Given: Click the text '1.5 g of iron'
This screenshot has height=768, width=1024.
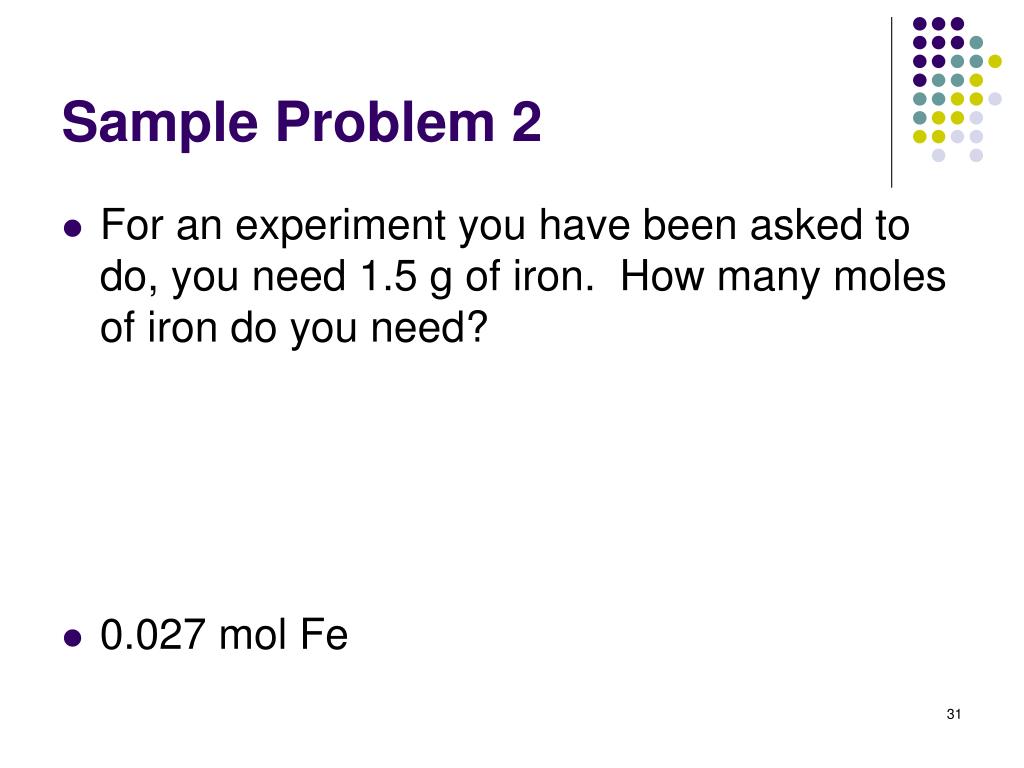Looking at the screenshot, I should (x=477, y=277).
